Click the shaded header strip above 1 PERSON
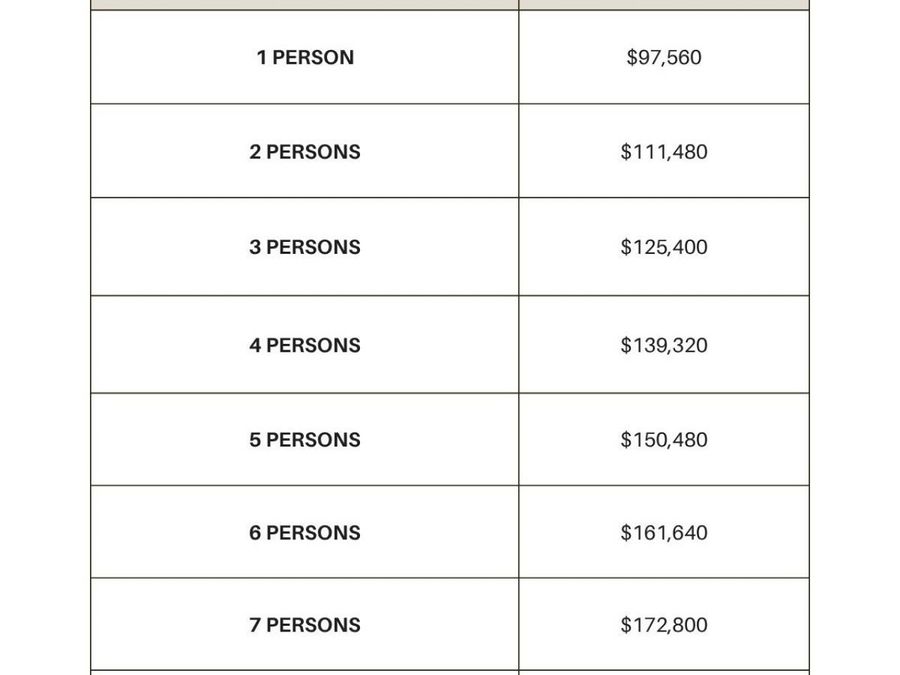Image resolution: width=900 pixels, height=675 pixels. 305,4
